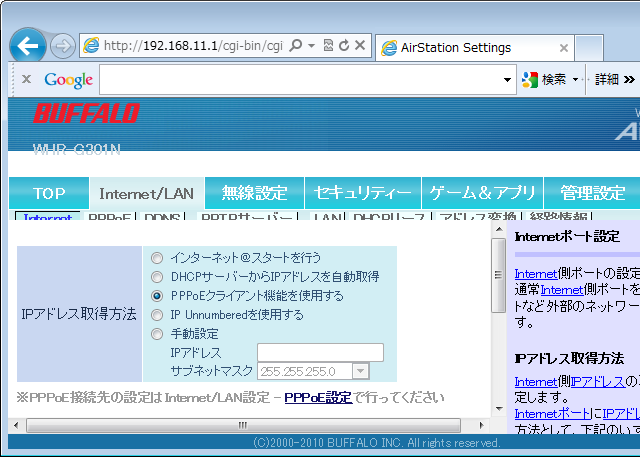Click into the Google toolbar search field

(x=300, y=79)
